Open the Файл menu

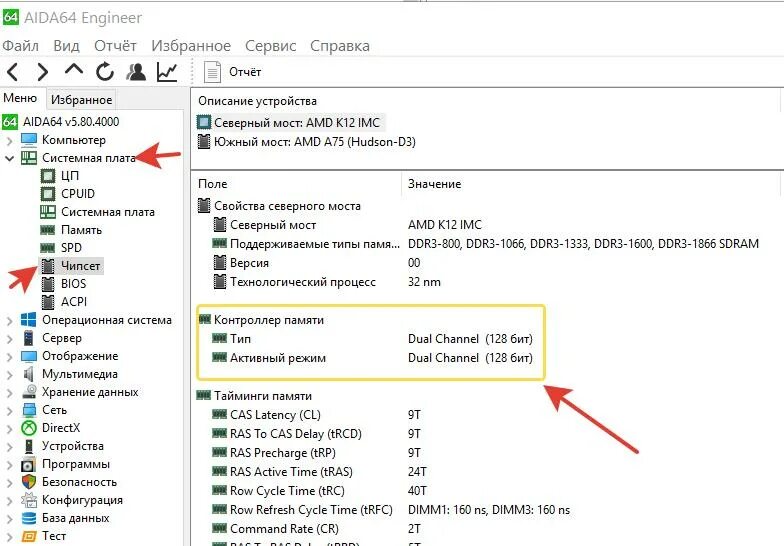point(20,46)
